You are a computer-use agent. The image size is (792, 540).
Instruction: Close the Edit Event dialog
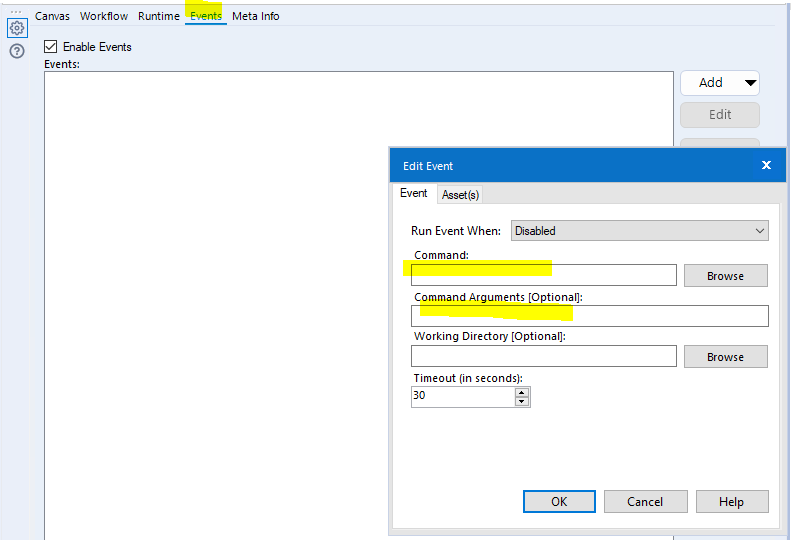tap(766, 165)
